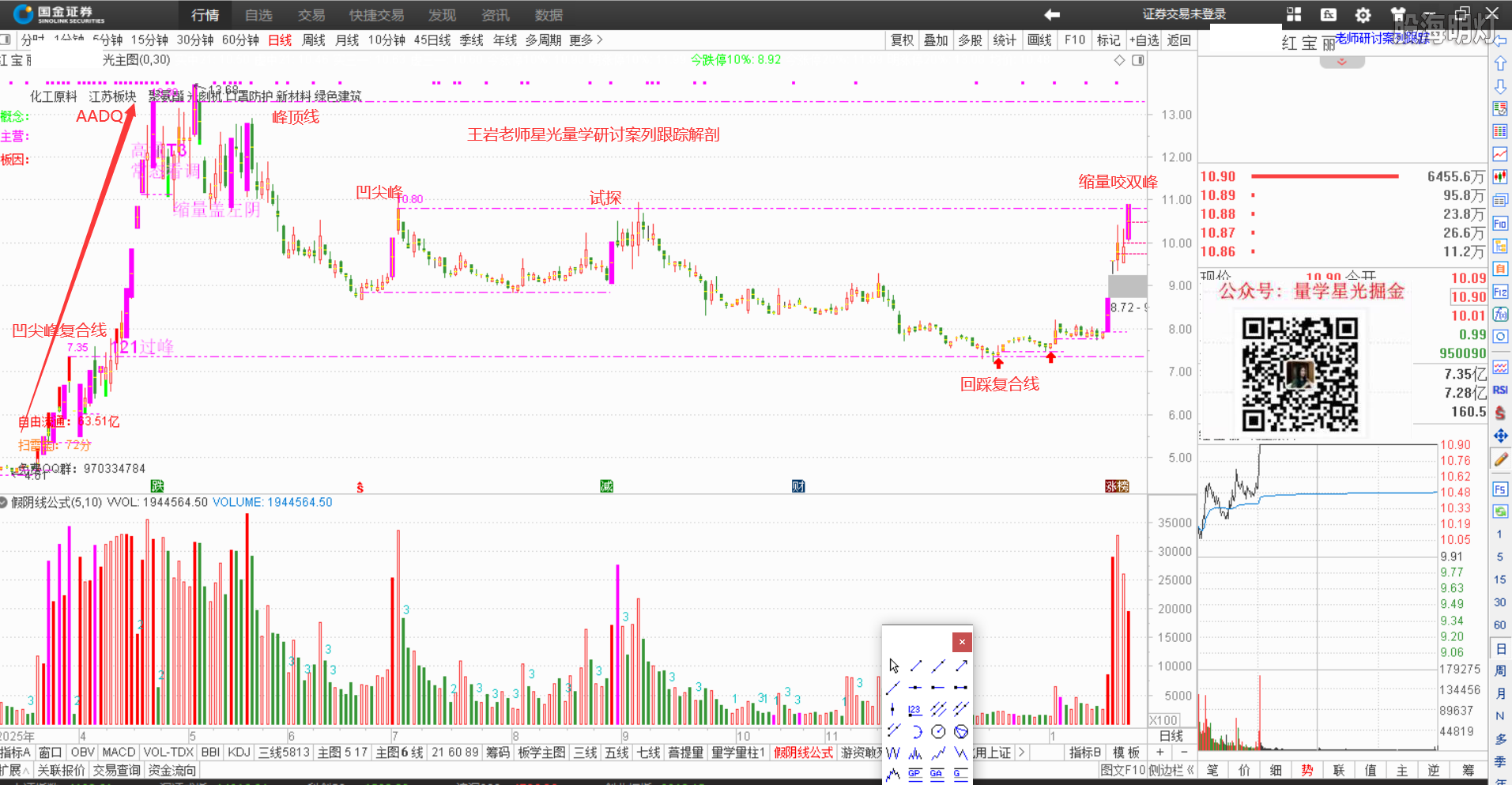The height and width of the screenshot is (785, 1512).
Task: Select the pointer tool in the drawing palette
Action: [892, 666]
